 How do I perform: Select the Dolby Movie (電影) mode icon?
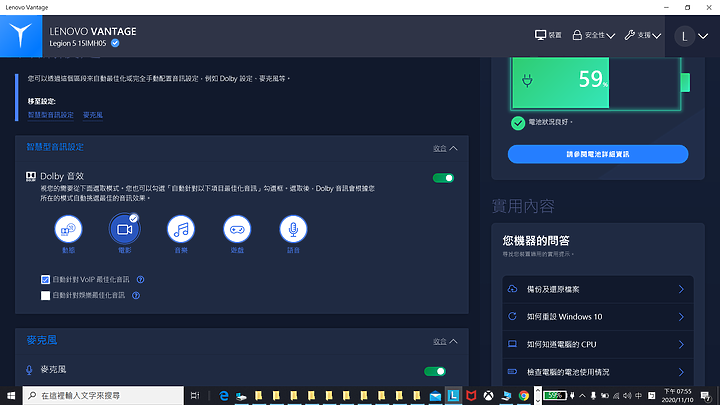[x=124, y=229]
